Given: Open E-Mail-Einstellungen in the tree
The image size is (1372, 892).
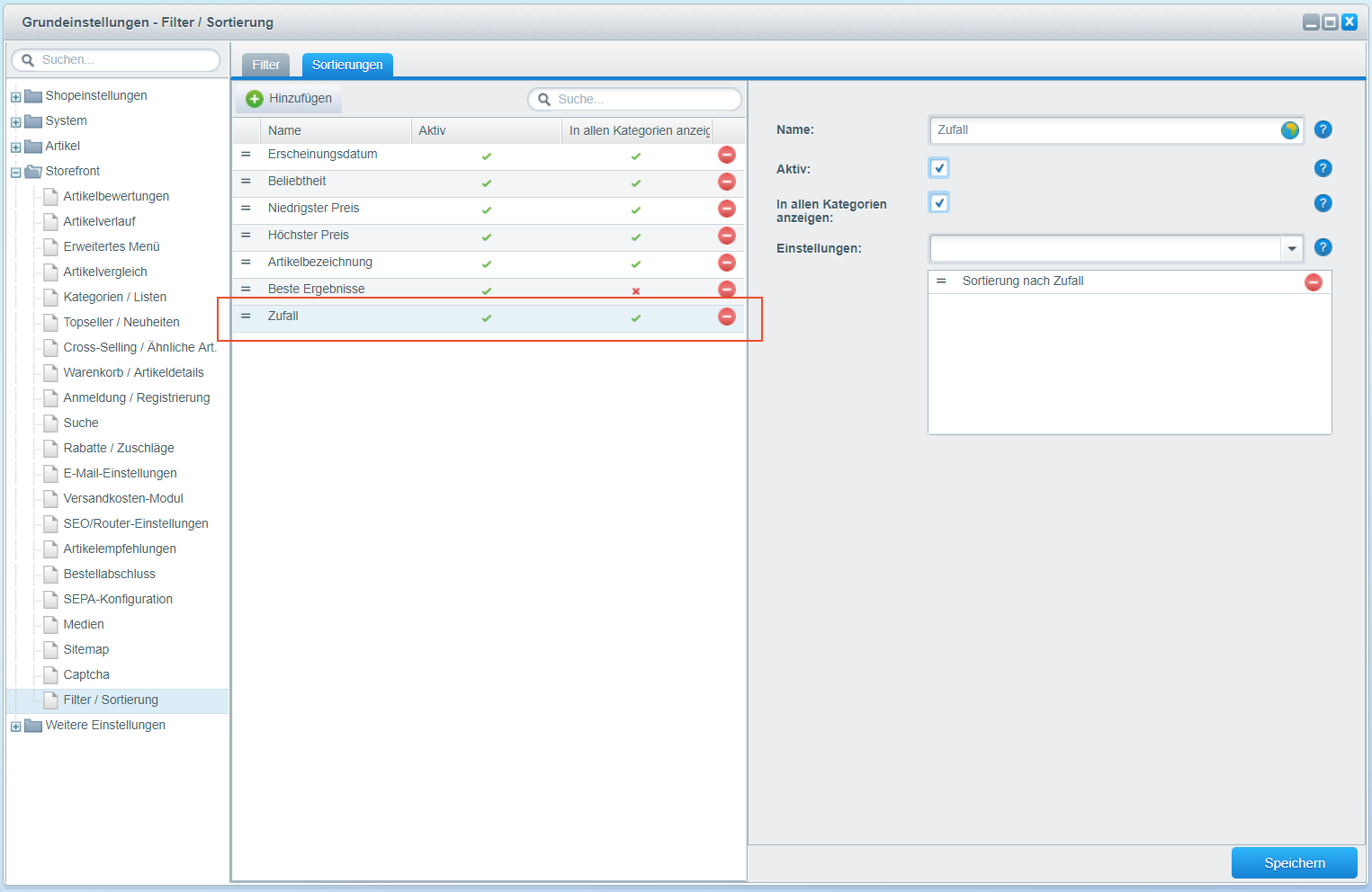Looking at the screenshot, I should click(x=120, y=473).
